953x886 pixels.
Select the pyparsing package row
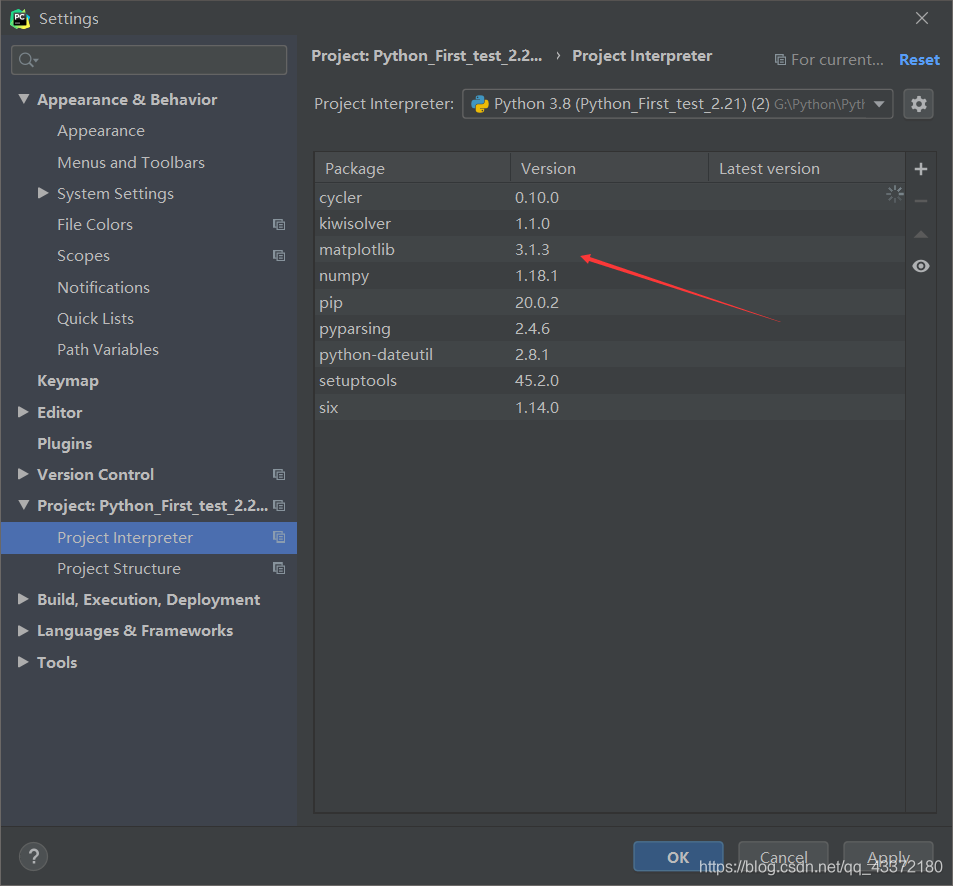pyautogui.click(x=610, y=328)
